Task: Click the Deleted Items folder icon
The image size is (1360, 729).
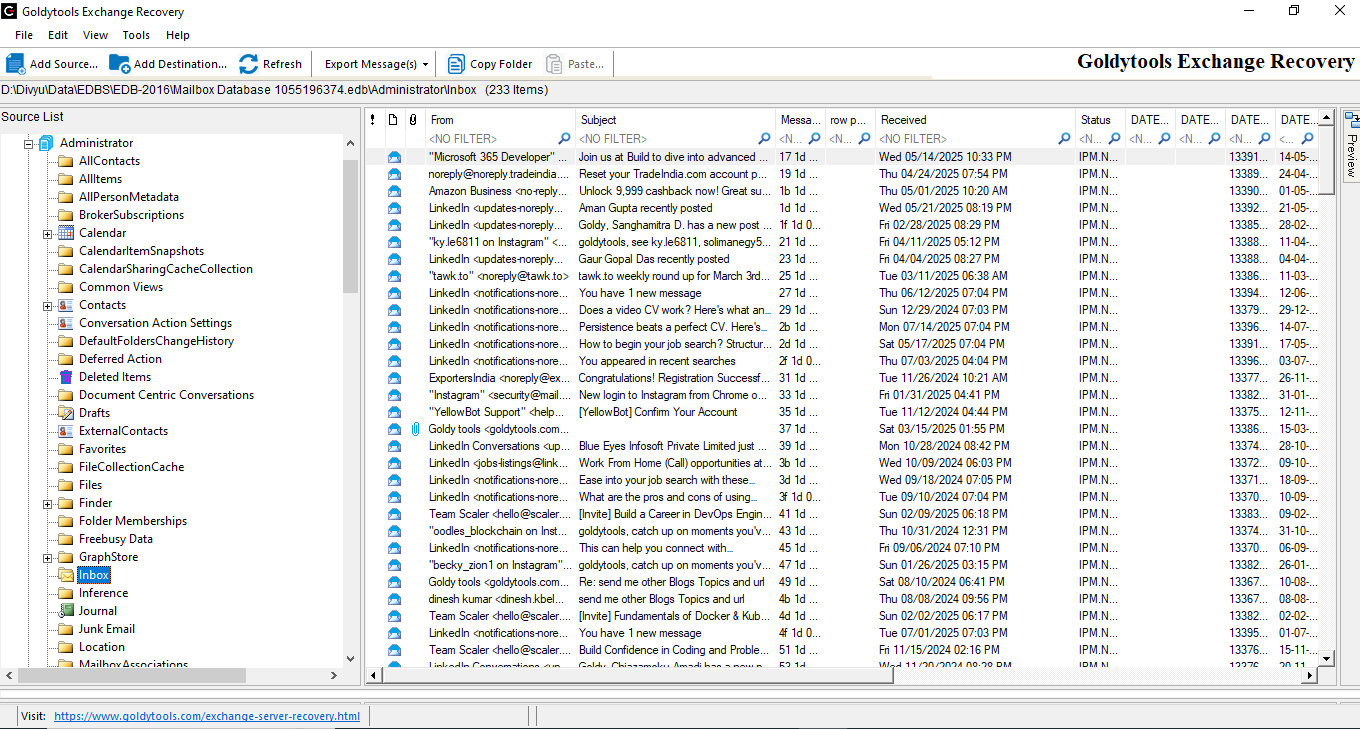Action: (x=66, y=377)
